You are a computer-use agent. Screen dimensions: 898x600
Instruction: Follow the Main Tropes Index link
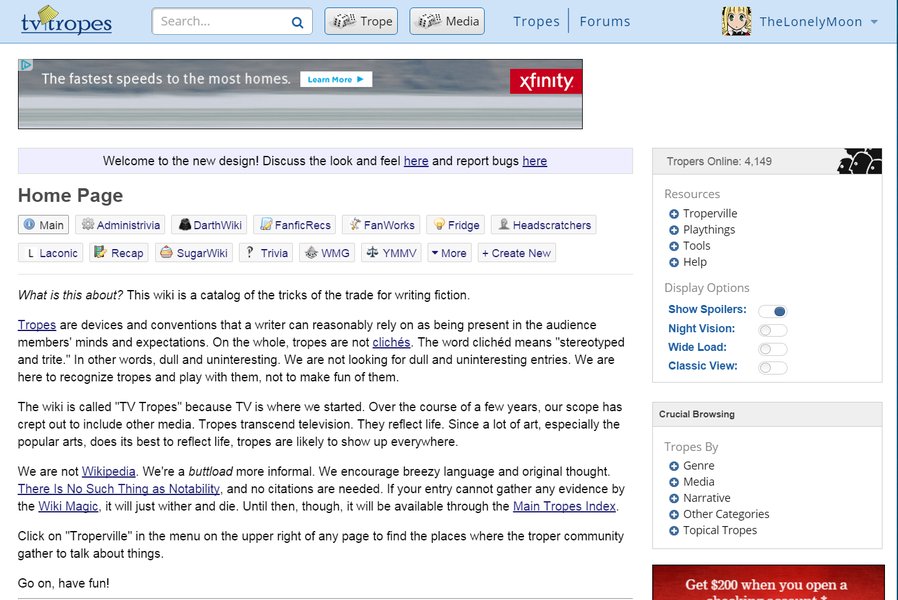click(x=564, y=506)
